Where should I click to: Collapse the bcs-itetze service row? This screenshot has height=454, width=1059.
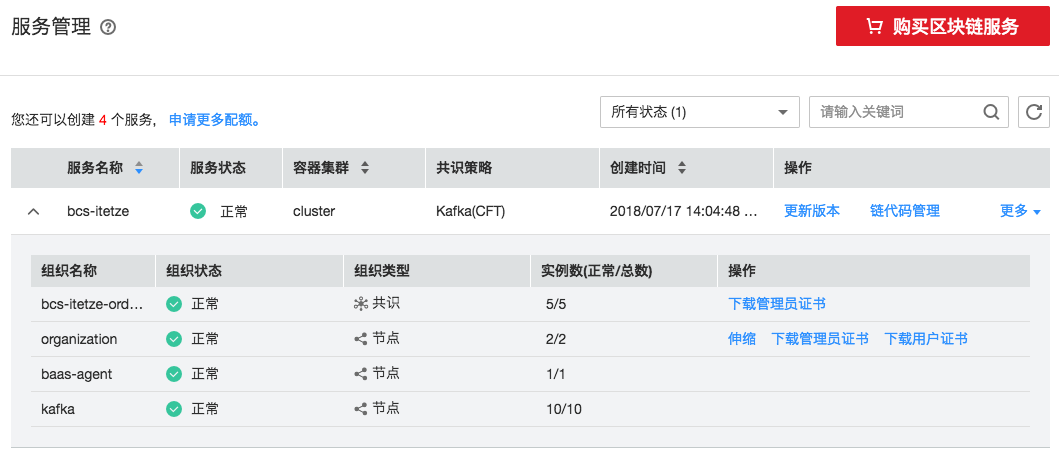pyautogui.click(x=34, y=212)
